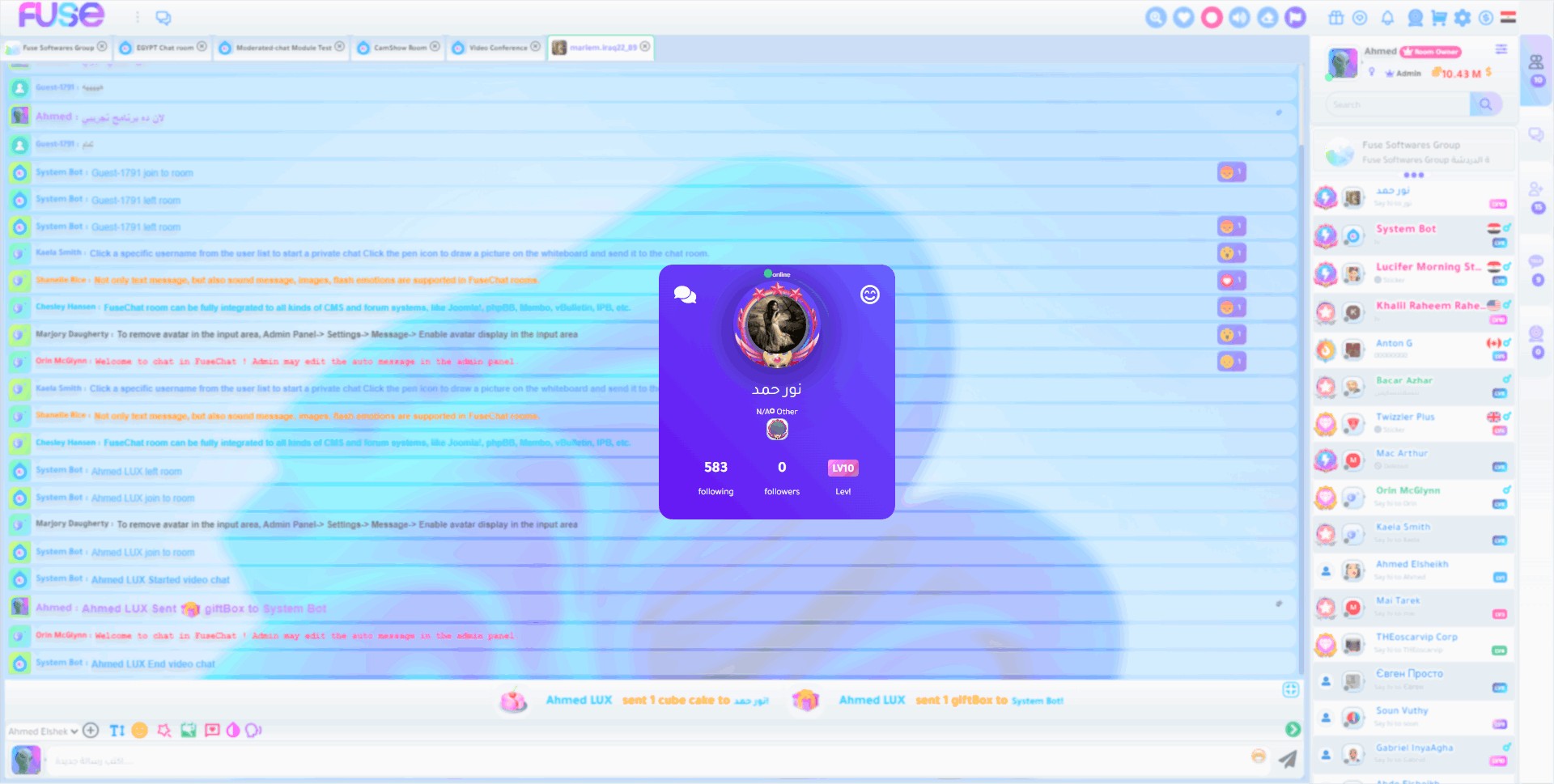Click the chat bubbles icon beside the logo
Image resolution: width=1554 pixels, height=784 pixels.
click(163, 17)
